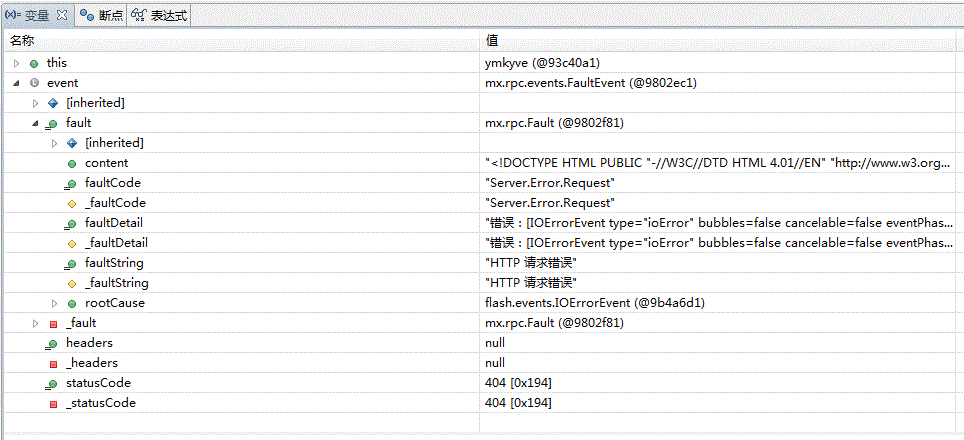Select the 'statusCode' row label
This screenshot has height=440, width=964.
[98, 383]
